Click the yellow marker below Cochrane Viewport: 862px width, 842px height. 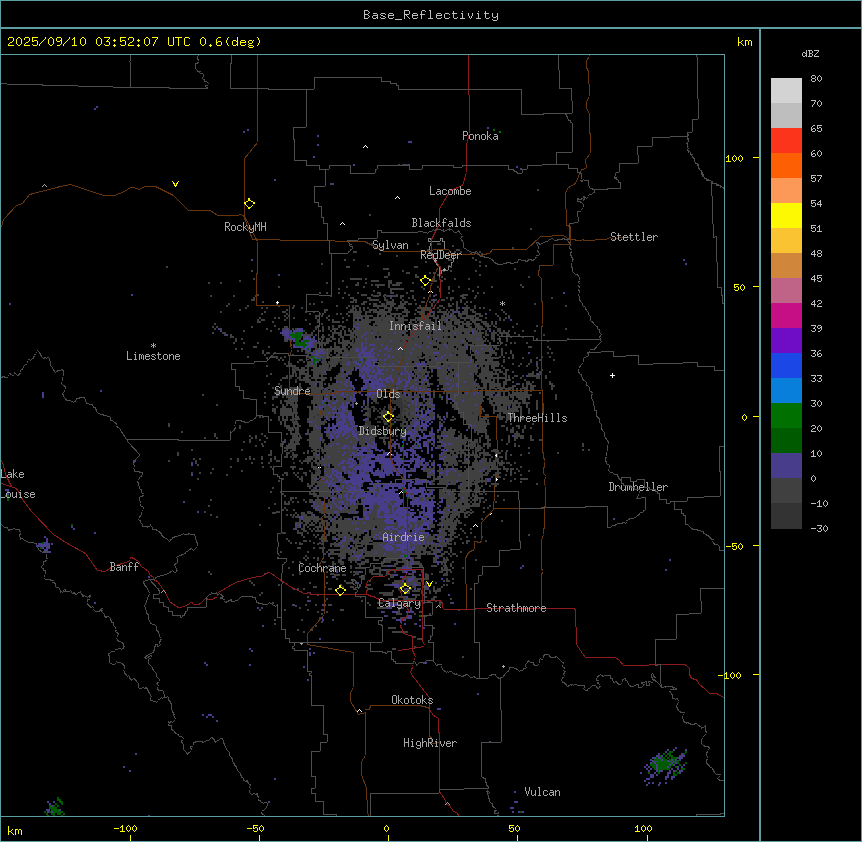coord(340,590)
